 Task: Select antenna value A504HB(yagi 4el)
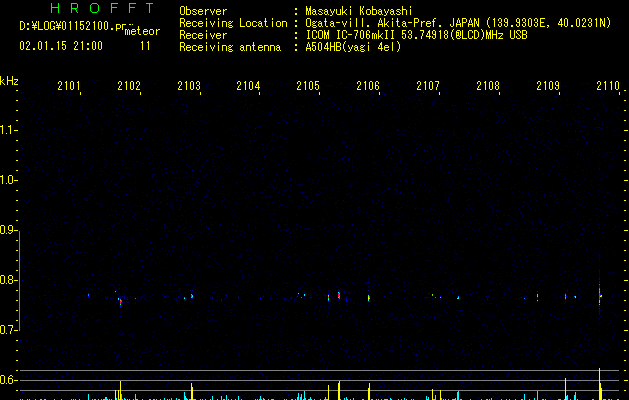click(353, 47)
